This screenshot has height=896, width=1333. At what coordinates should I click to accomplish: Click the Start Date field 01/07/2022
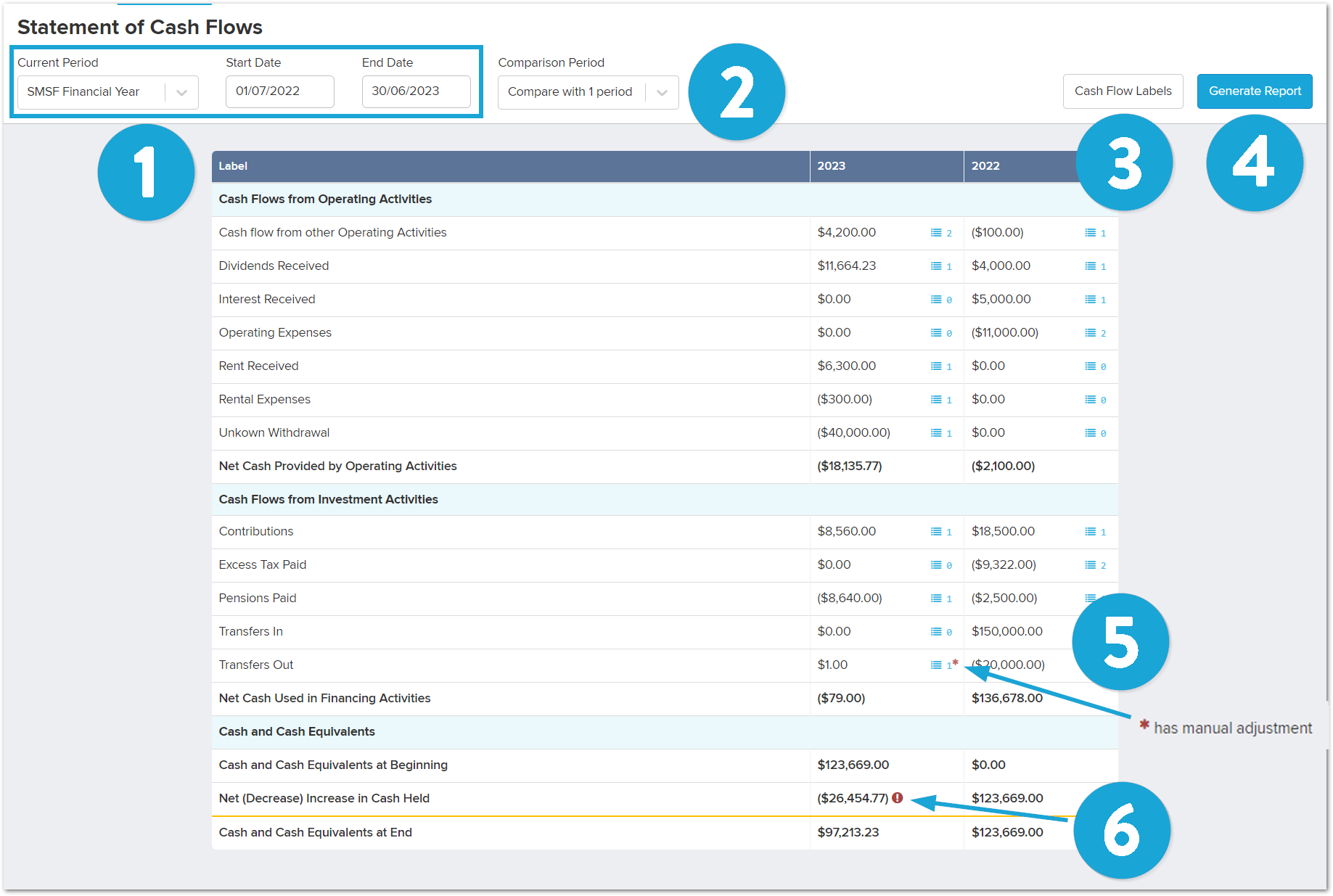[280, 91]
